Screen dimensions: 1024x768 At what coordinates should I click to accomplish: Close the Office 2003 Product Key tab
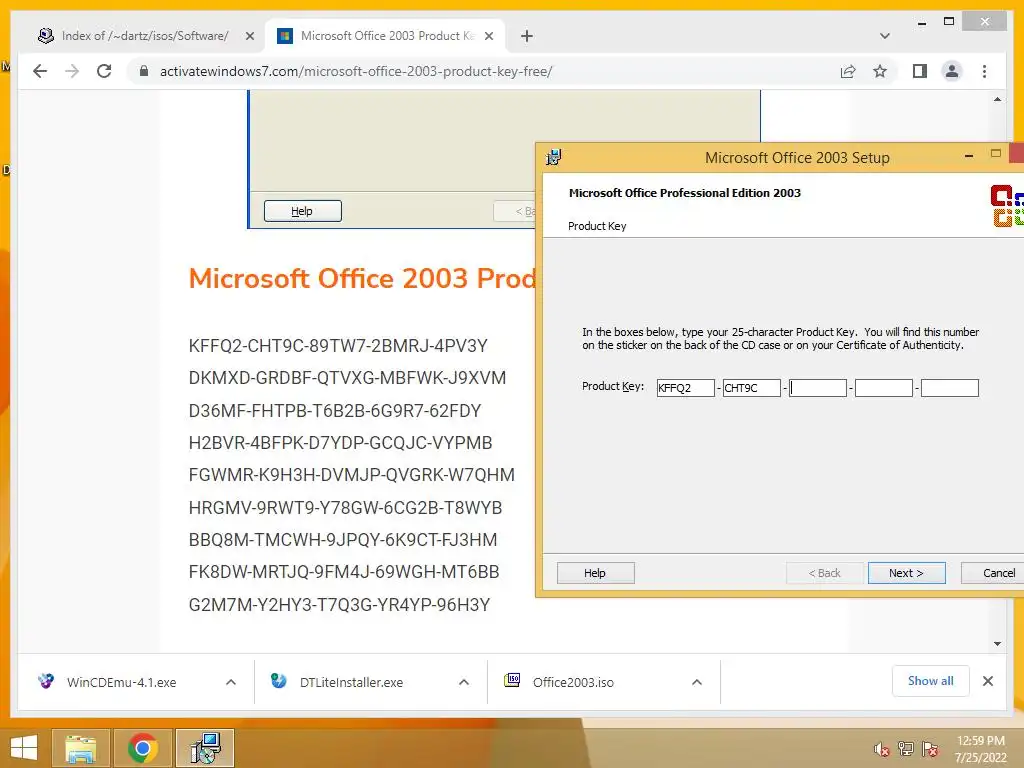coord(488,36)
